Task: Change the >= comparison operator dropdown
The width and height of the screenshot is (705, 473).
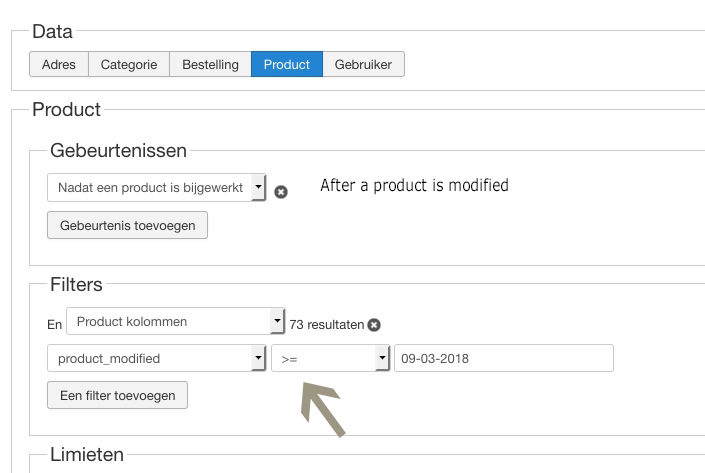Action: (330, 358)
